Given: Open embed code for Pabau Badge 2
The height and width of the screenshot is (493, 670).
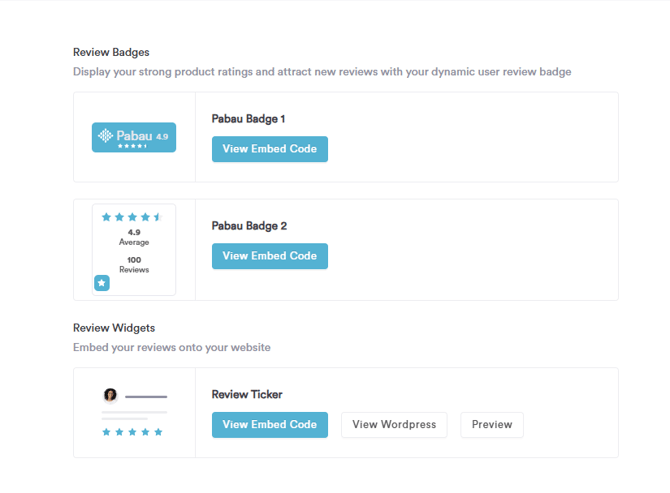Looking at the screenshot, I should (270, 256).
